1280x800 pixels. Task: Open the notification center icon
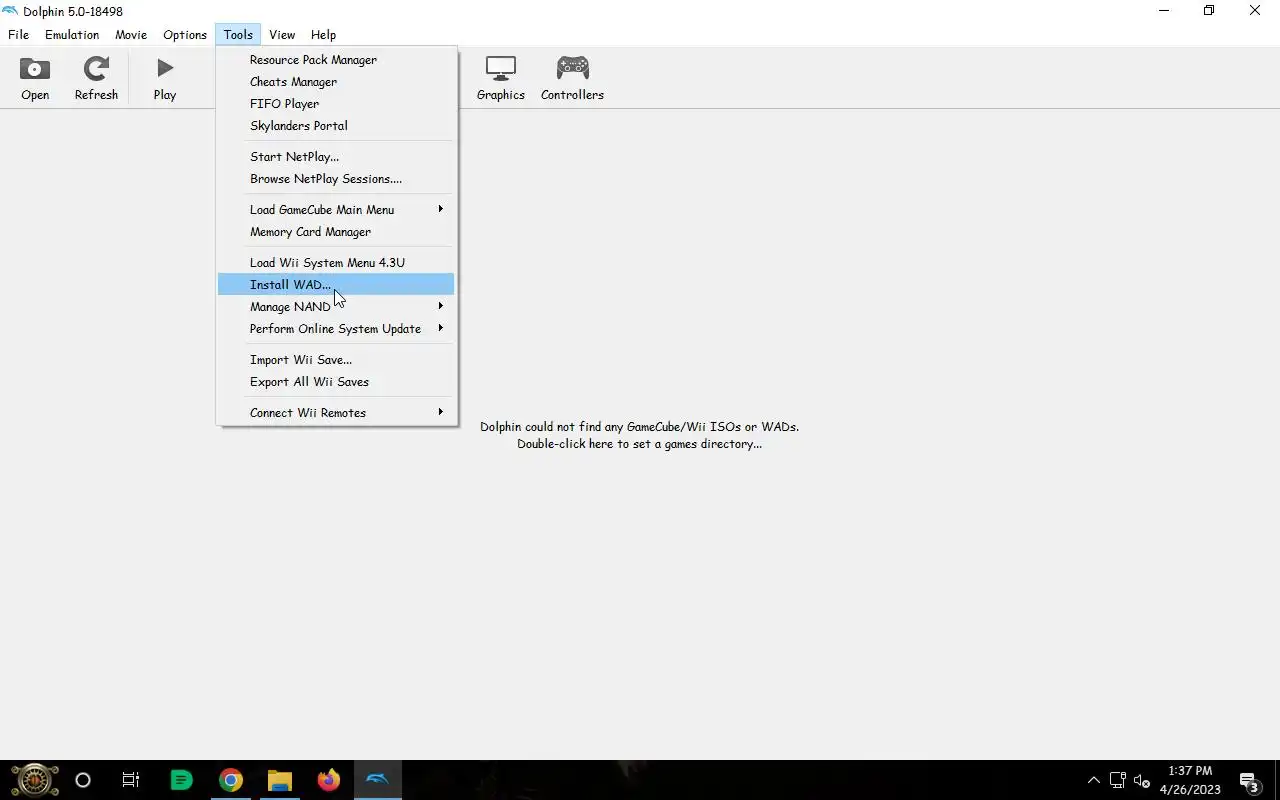1249,781
